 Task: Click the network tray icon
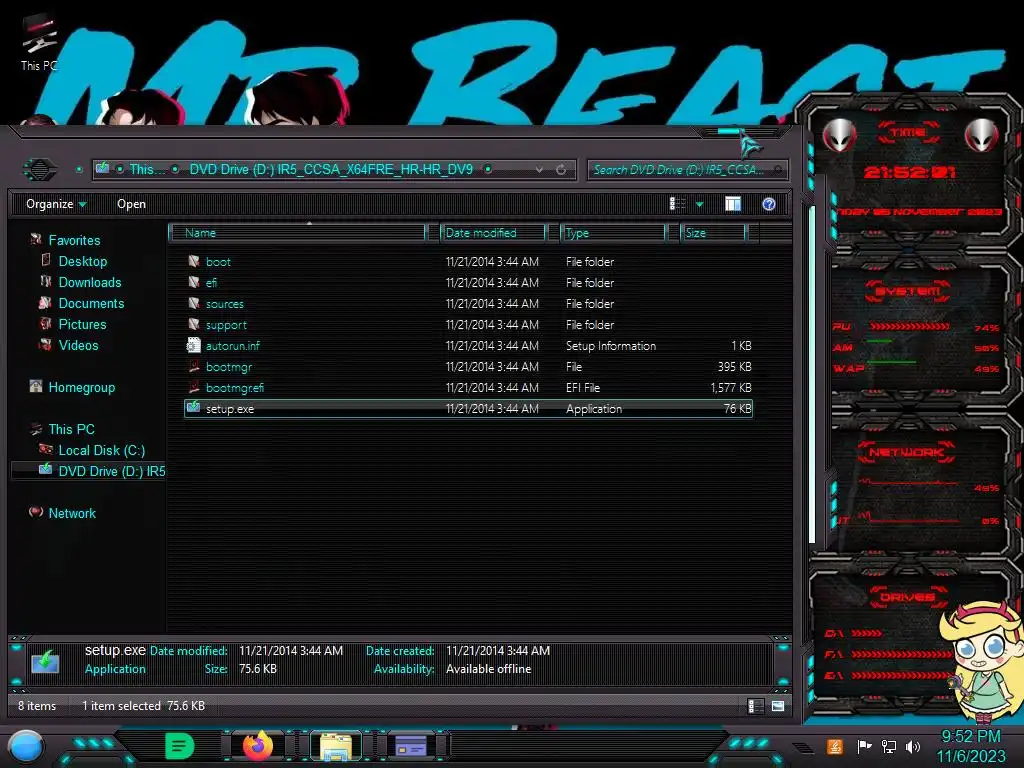point(888,746)
